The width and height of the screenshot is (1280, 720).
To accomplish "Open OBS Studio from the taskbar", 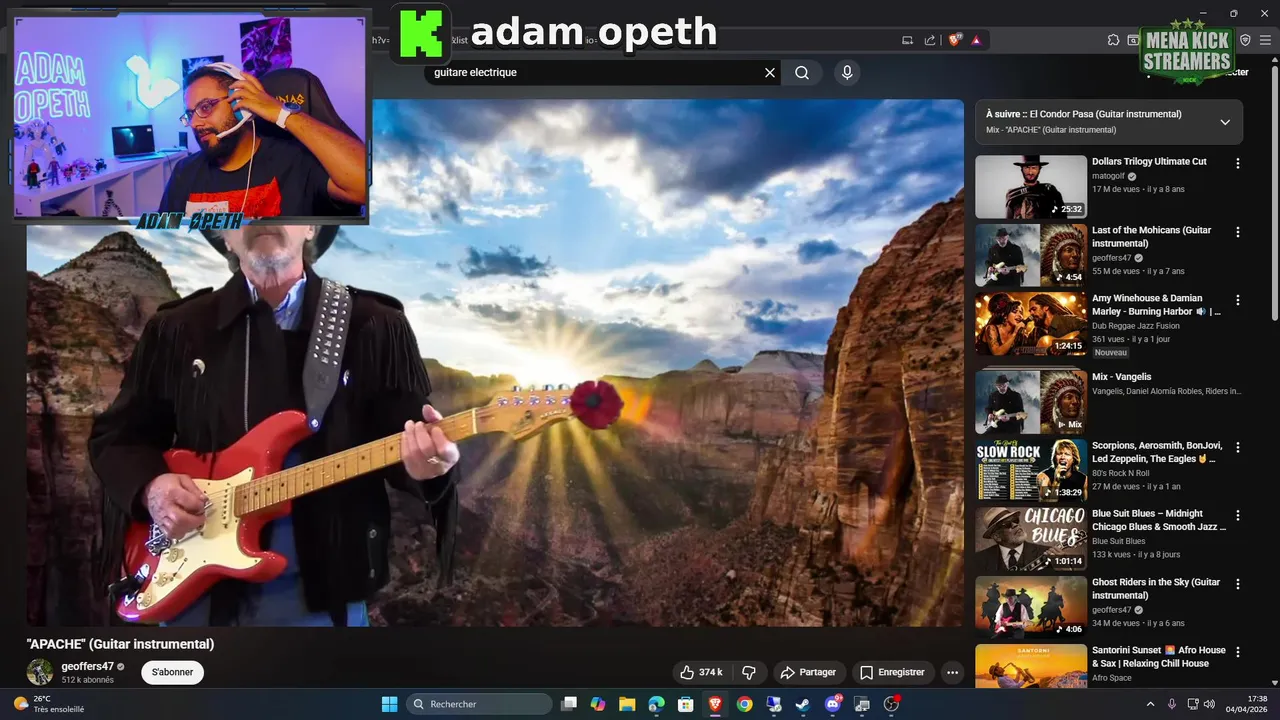I will click(x=891, y=704).
